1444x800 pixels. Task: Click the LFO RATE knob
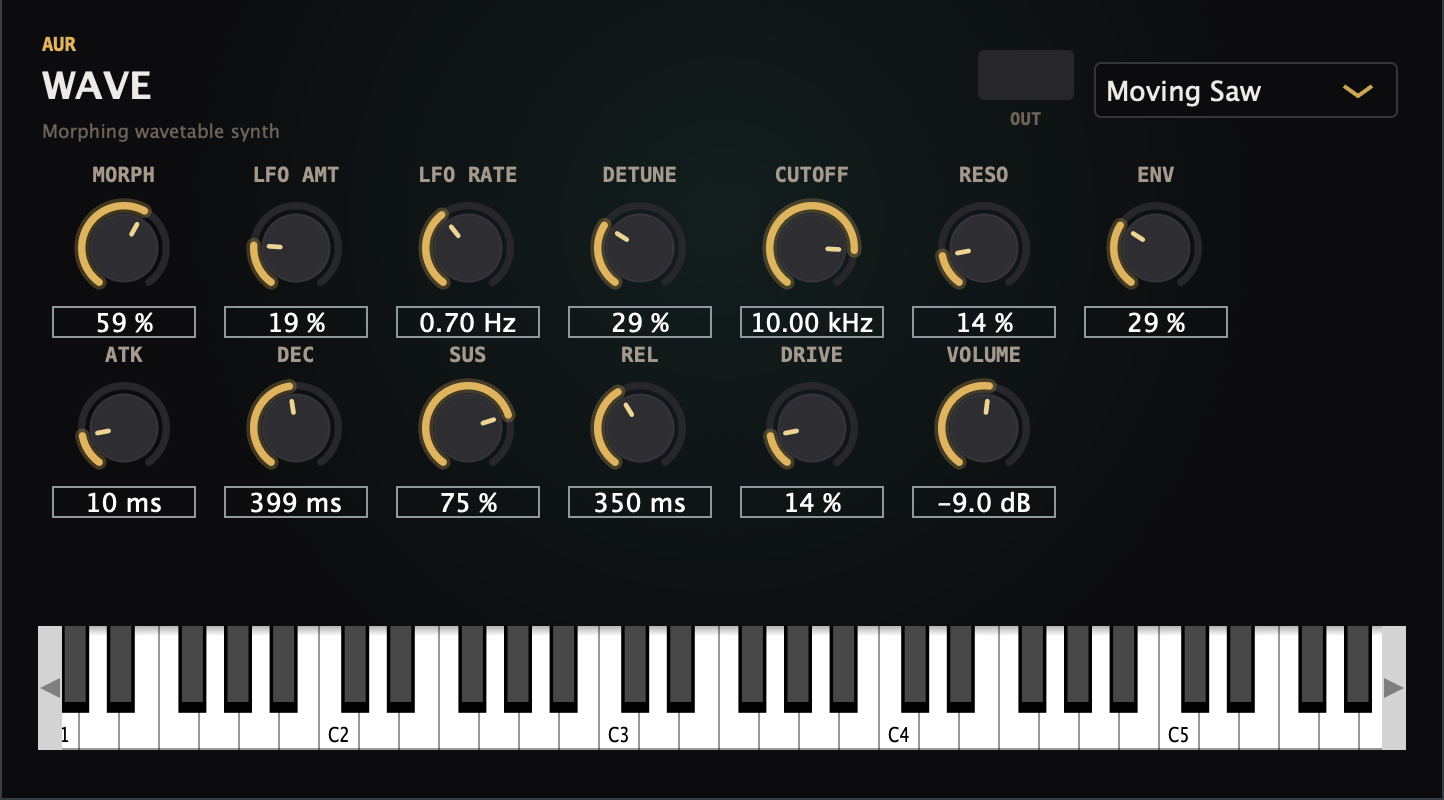tap(467, 246)
